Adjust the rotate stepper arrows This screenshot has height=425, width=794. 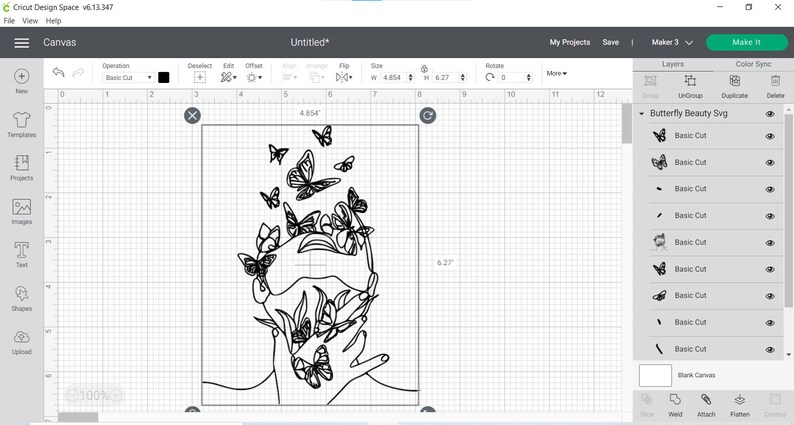click(x=529, y=78)
